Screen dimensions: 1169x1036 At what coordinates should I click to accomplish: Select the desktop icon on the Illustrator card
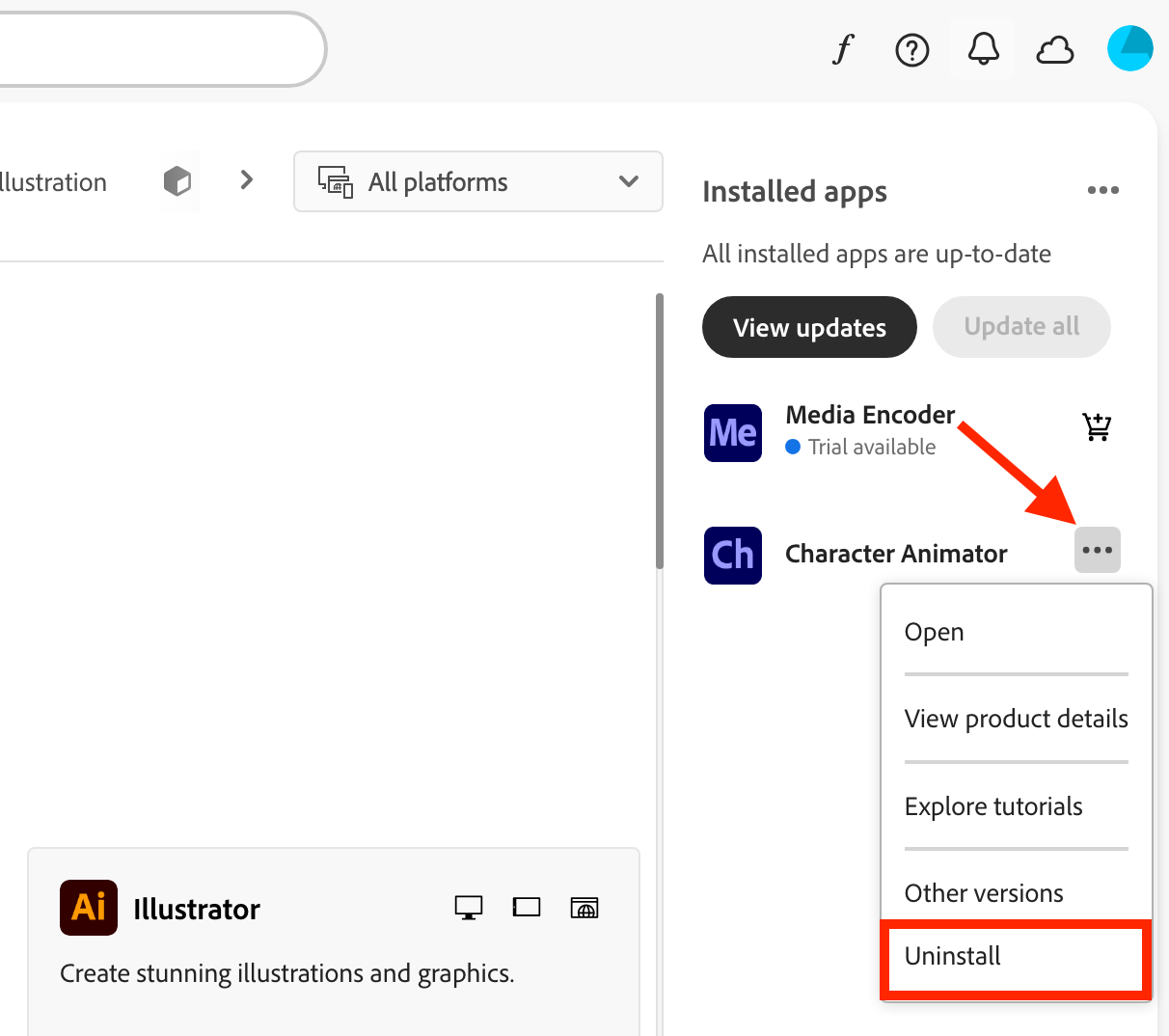click(x=469, y=907)
